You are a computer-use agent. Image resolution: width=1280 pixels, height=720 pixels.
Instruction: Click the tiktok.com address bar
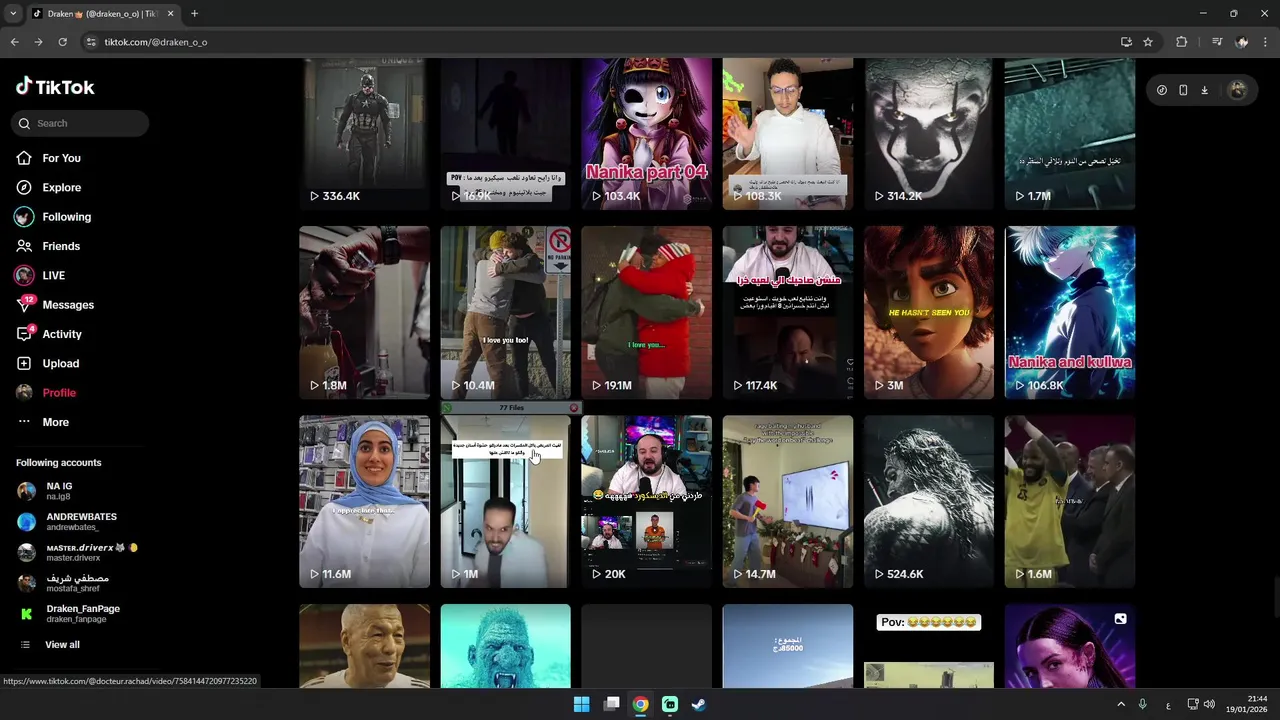point(600,42)
